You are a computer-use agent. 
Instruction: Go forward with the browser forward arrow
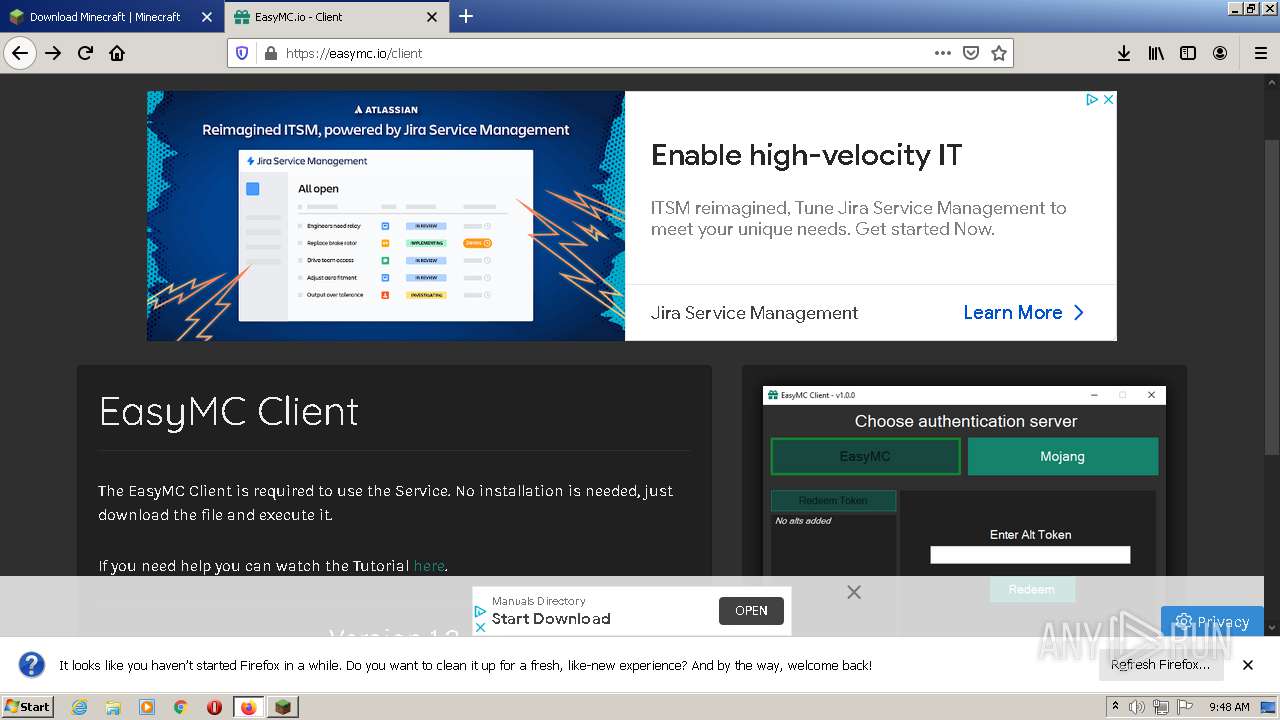click(x=53, y=53)
